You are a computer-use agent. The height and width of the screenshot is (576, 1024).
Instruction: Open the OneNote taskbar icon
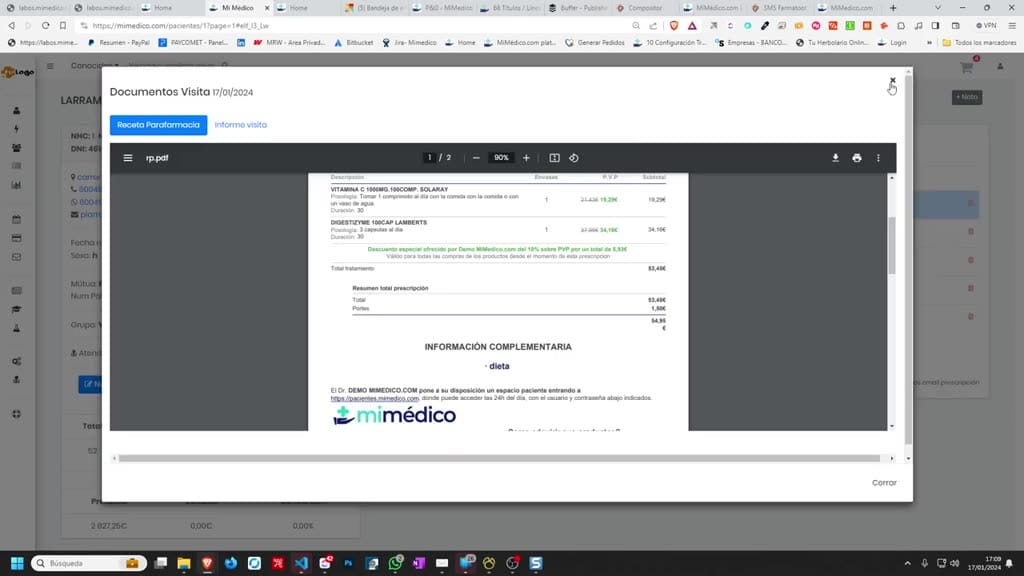pyautogui.click(x=419, y=563)
